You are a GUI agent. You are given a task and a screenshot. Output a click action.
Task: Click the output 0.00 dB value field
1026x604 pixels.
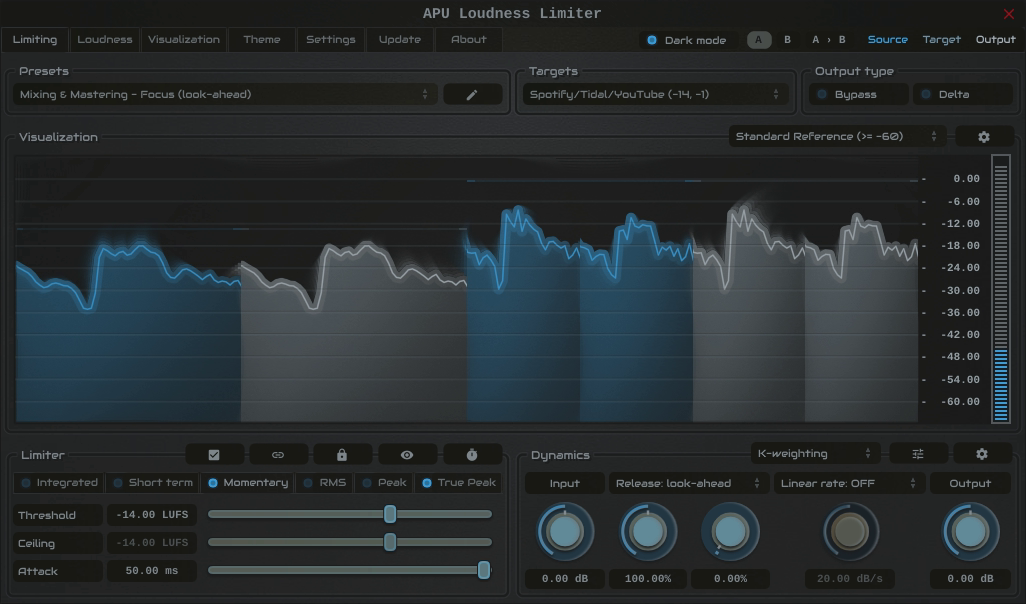coord(970,578)
